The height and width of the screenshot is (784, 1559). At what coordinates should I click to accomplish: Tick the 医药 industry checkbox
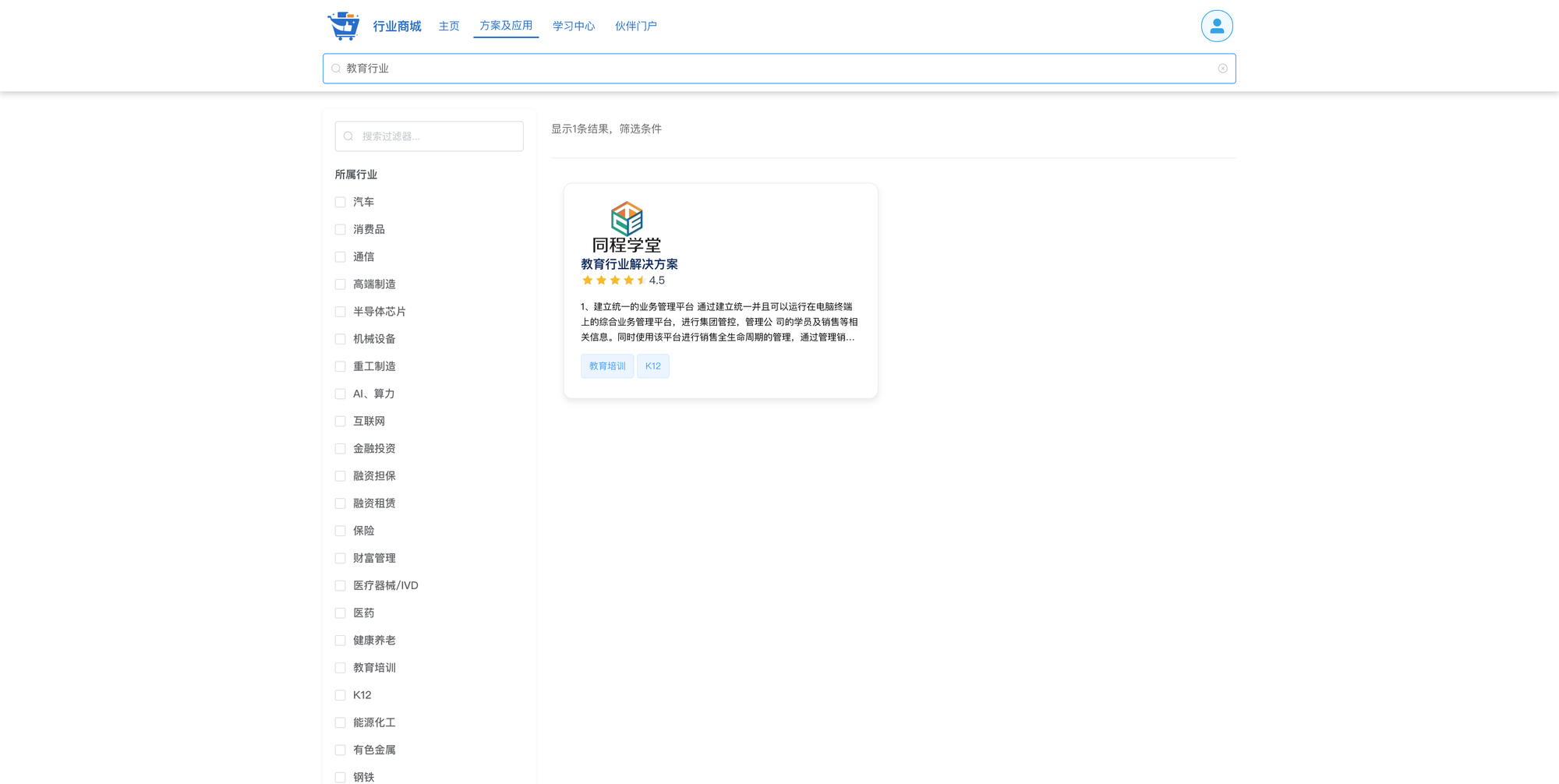341,613
